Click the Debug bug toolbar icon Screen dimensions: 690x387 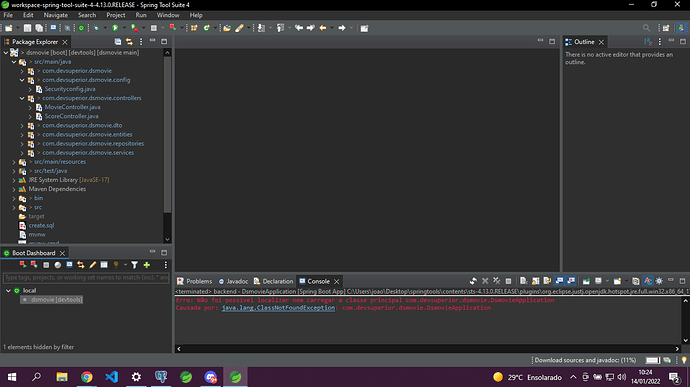(96, 28)
